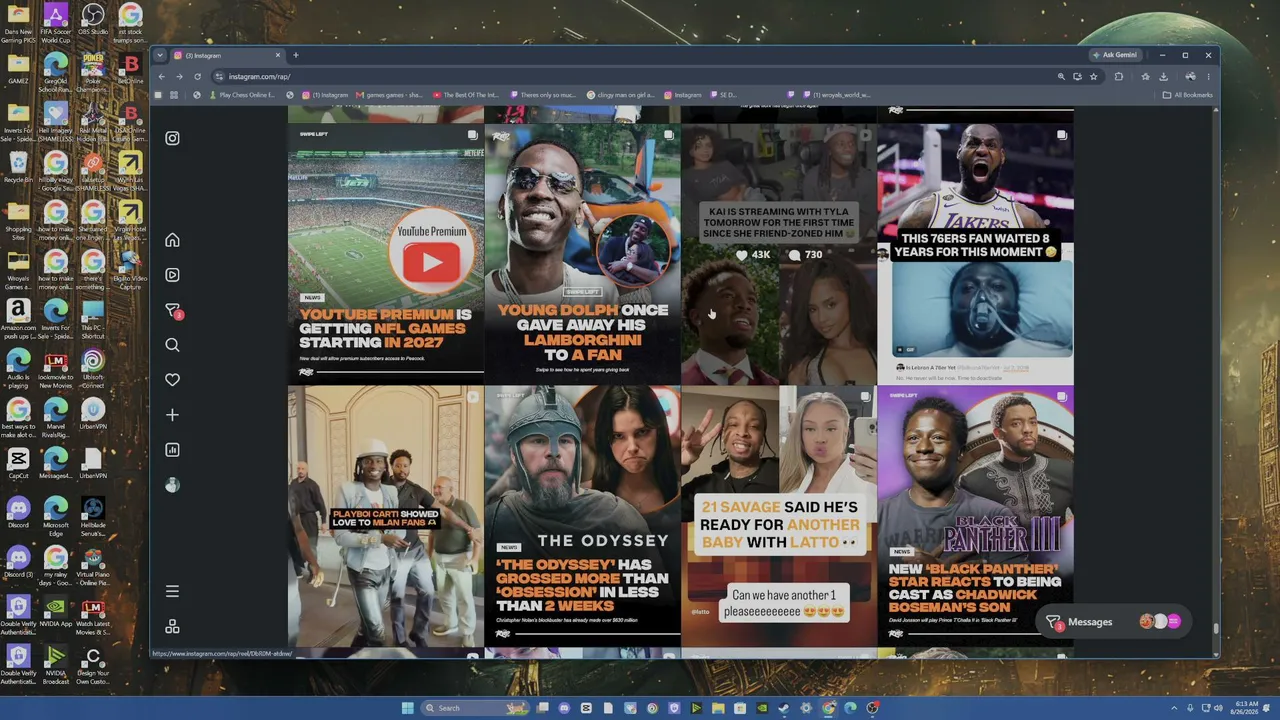Open the games games bookmark
The width and height of the screenshot is (1280, 720).
tap(388, 95)
